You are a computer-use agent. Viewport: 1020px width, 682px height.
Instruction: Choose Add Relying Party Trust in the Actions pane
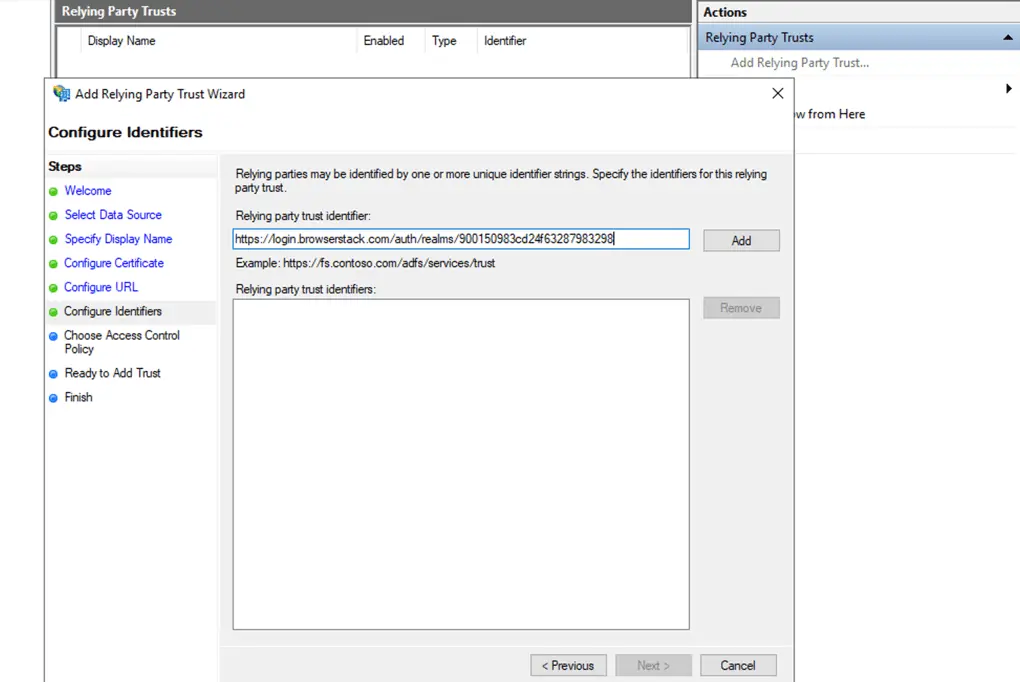pos(799,63)
